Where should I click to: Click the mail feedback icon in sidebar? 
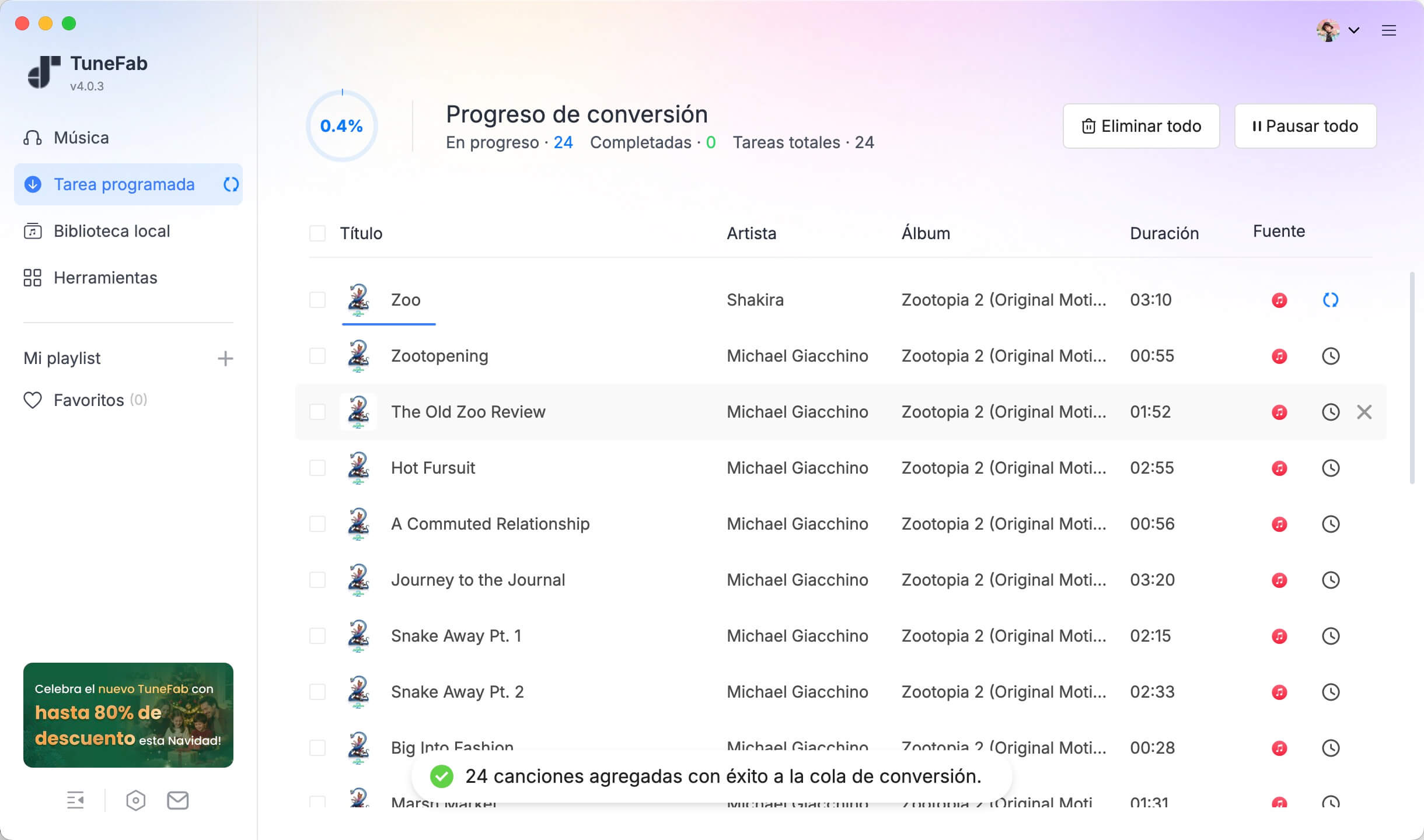(177, 800)
